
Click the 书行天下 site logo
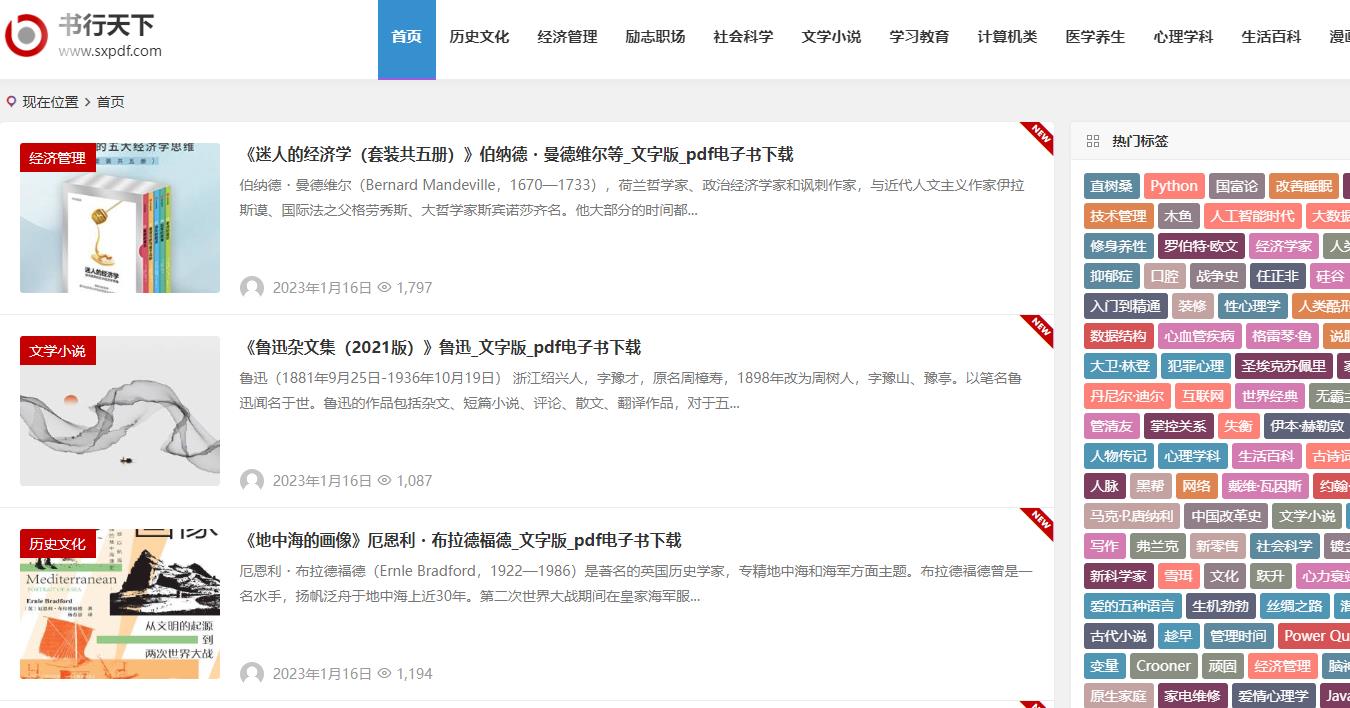83,36
